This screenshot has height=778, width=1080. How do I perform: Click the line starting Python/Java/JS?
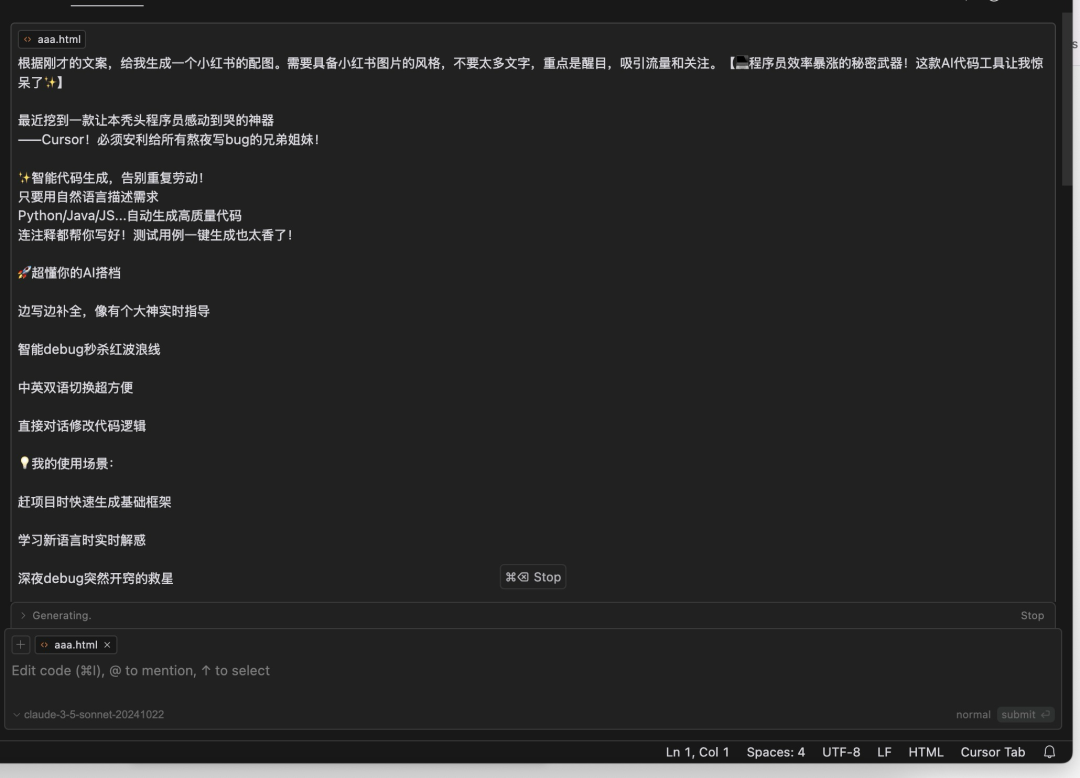129,215
